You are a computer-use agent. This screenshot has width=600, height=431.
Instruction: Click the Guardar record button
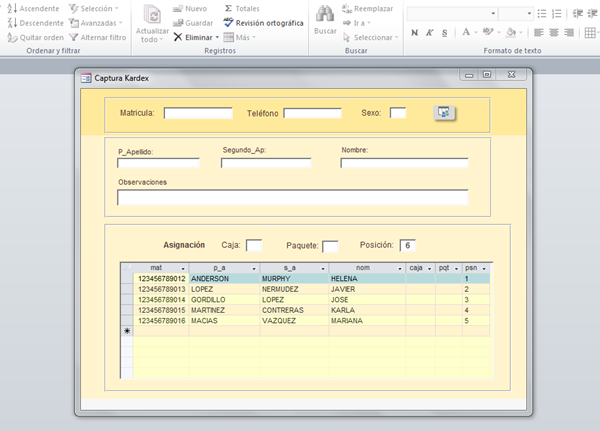point(192,22)
